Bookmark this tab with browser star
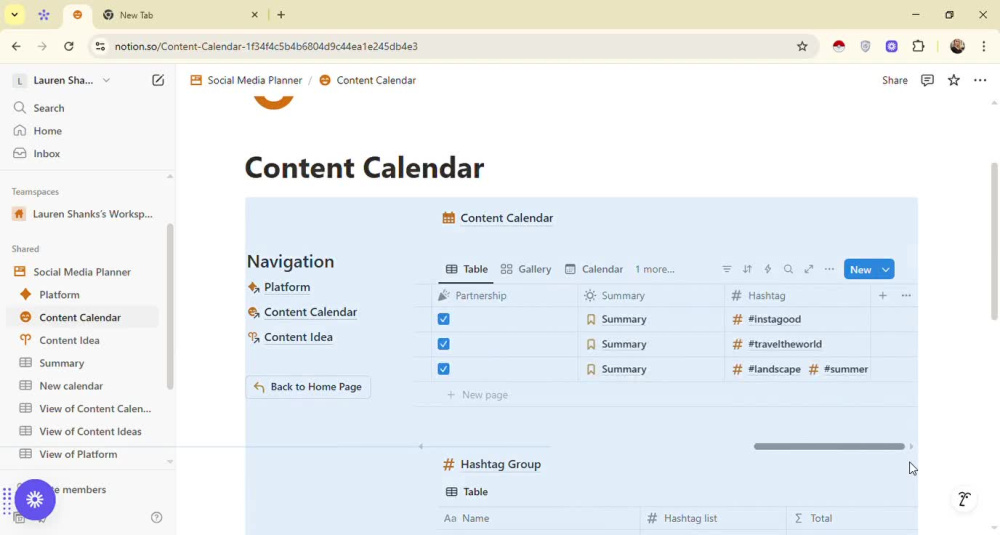 [x=802, y=46]
